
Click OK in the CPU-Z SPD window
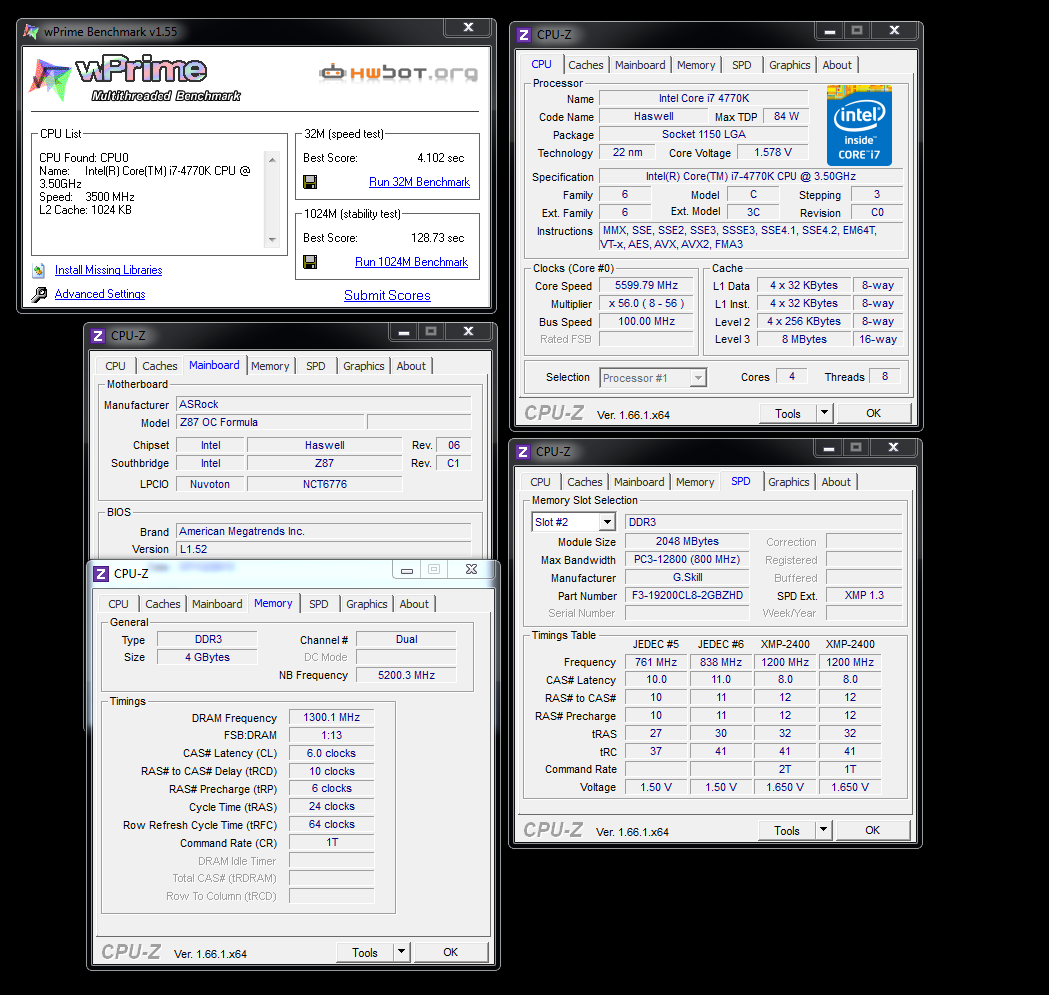pos(873,830)
